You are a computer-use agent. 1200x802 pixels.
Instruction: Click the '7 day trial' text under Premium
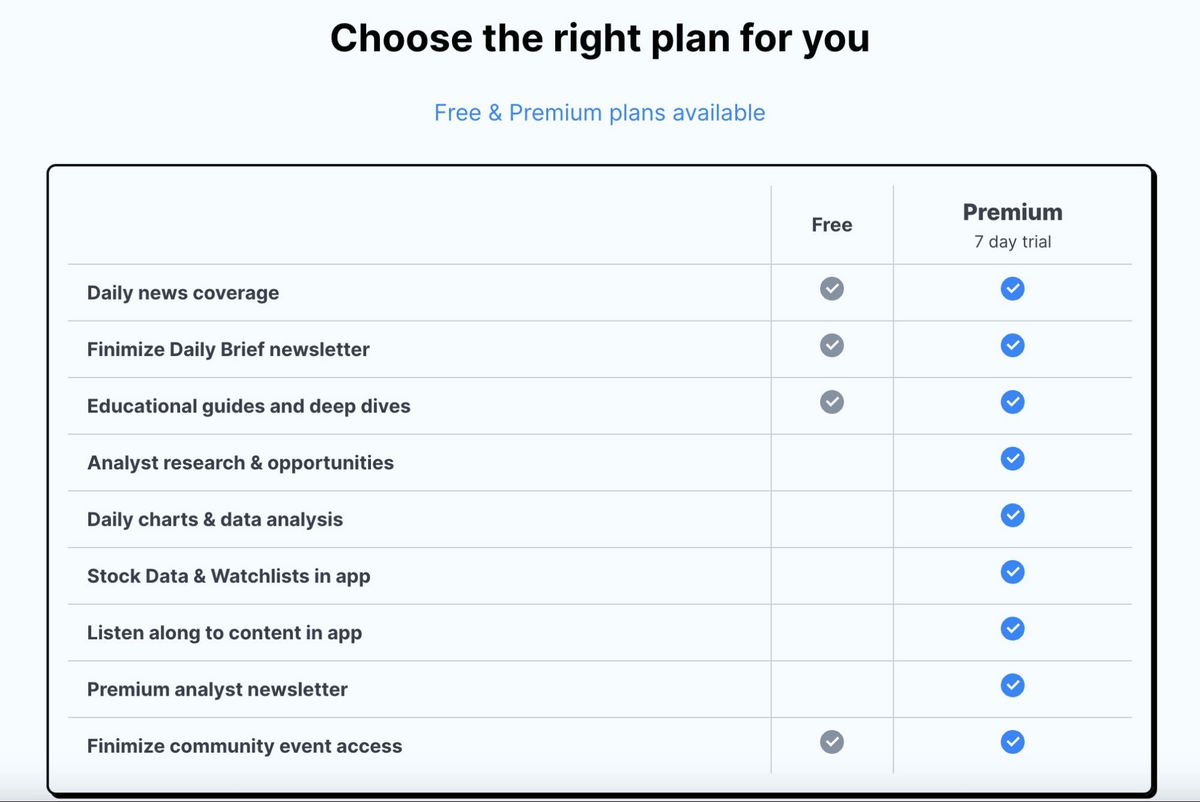tap(1013, 242)
